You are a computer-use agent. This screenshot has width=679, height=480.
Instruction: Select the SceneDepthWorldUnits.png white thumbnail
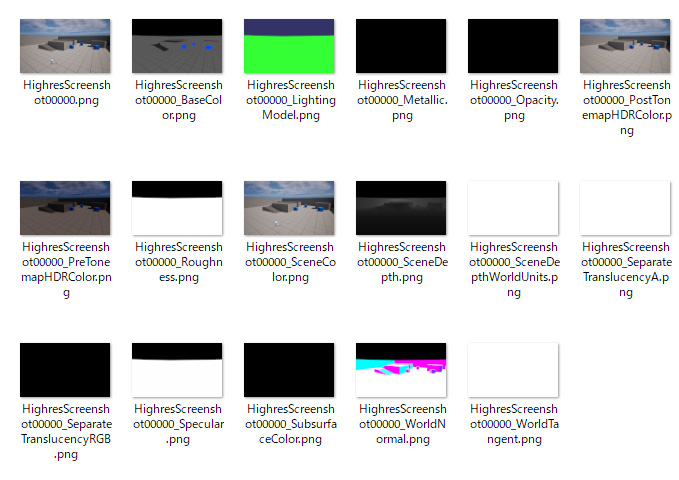[x=513, y=208]
